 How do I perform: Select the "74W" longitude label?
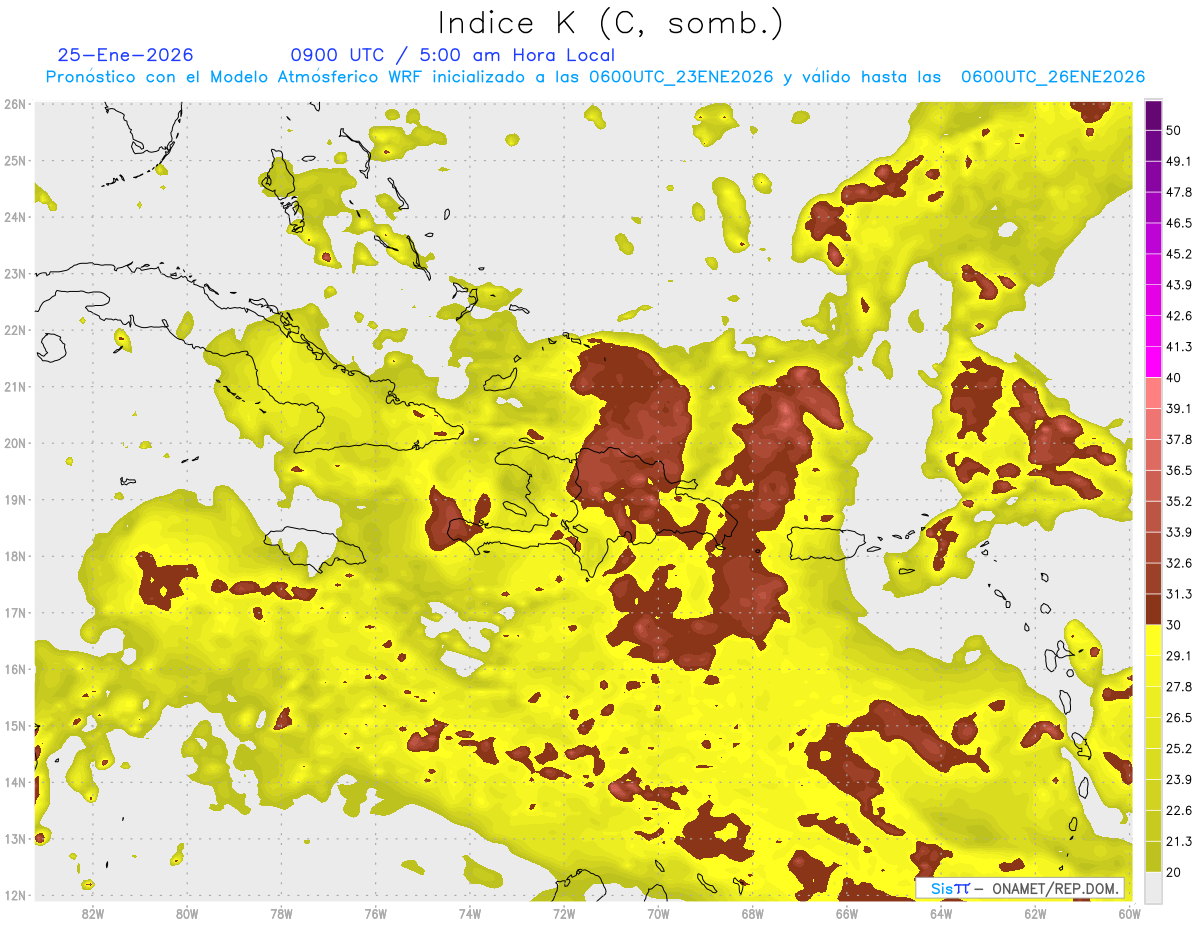pos(470,914)
